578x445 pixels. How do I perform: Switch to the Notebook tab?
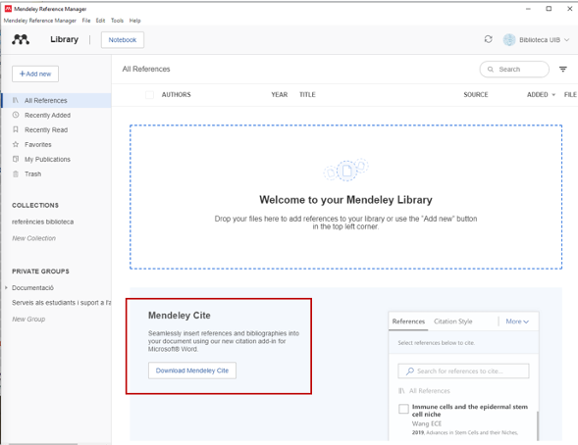[122, 40]
